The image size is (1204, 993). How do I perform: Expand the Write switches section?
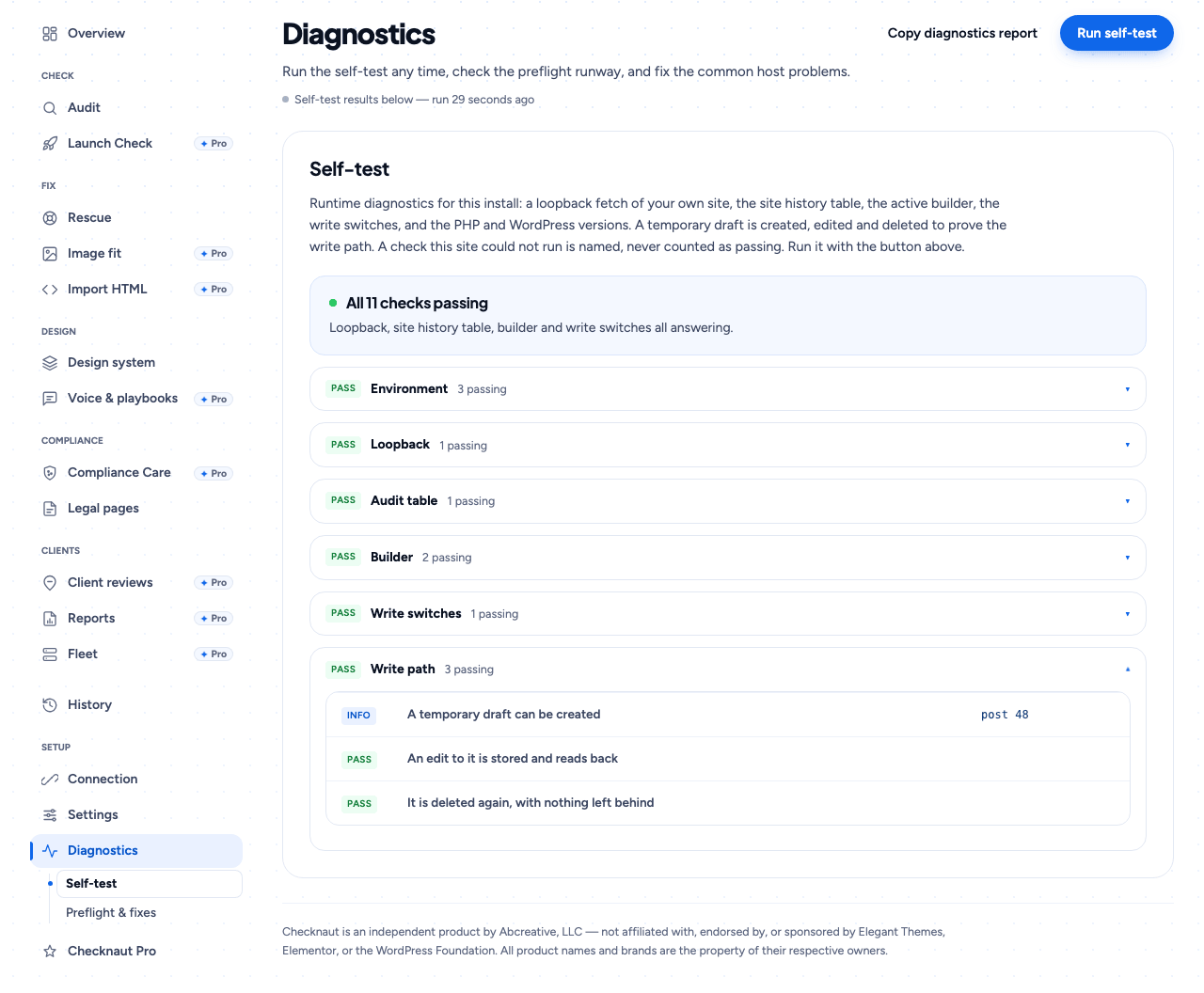point(728,614)
